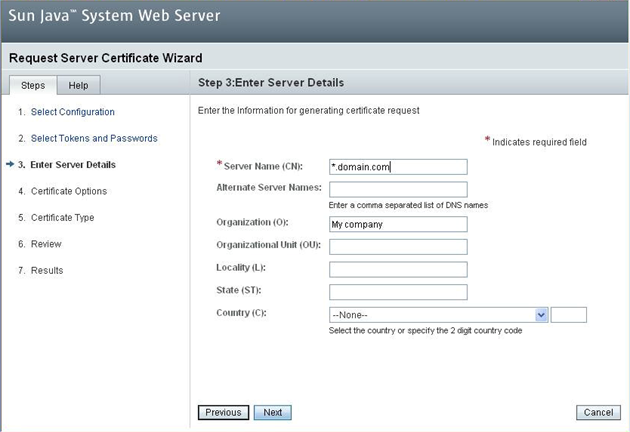Viewport: 630px width, 432px height.
Task: Focus the Server Name (CN) field
Action: pyautogui.click(x=398, y=167)
